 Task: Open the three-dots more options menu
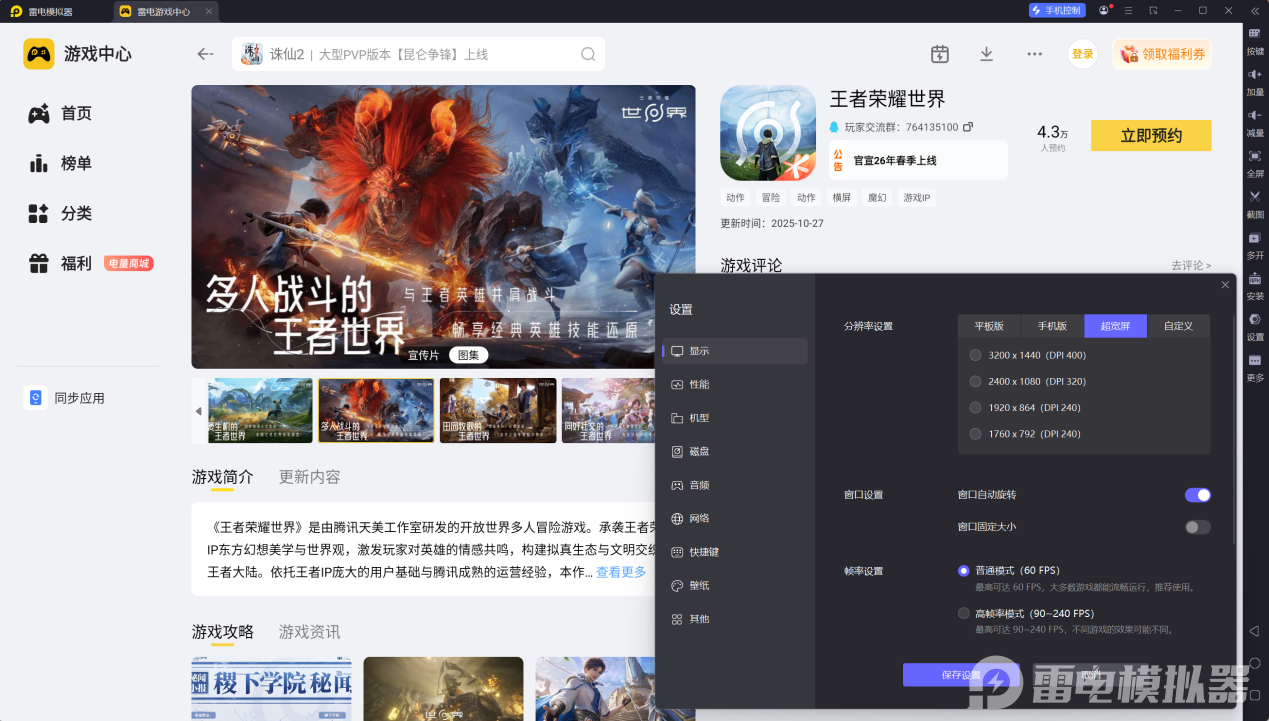pos(1034,54)
